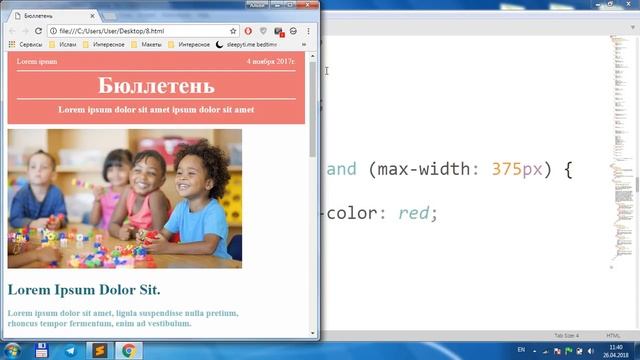The height and width of the screenshot is (360, 640).
Task: Go back with the Chrome back arrow
Action: 12,31
